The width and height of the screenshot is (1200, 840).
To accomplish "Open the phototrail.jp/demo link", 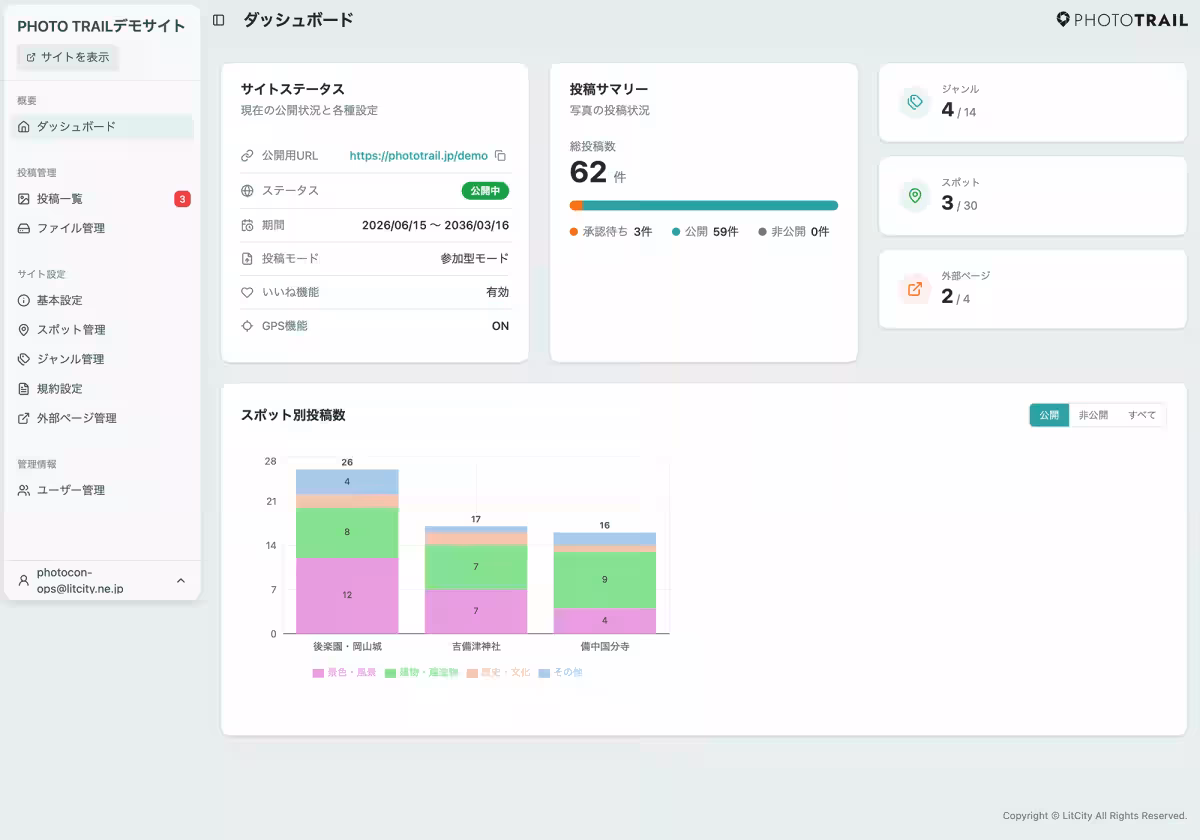I will [x=418, y=156].
